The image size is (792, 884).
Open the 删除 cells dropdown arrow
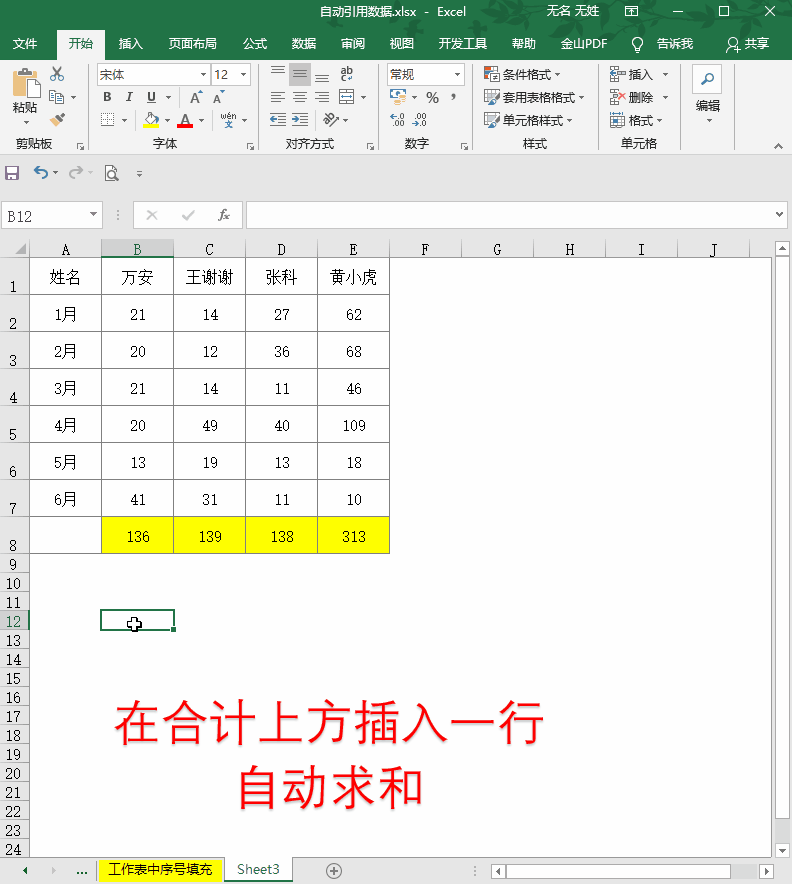(666, 98)
